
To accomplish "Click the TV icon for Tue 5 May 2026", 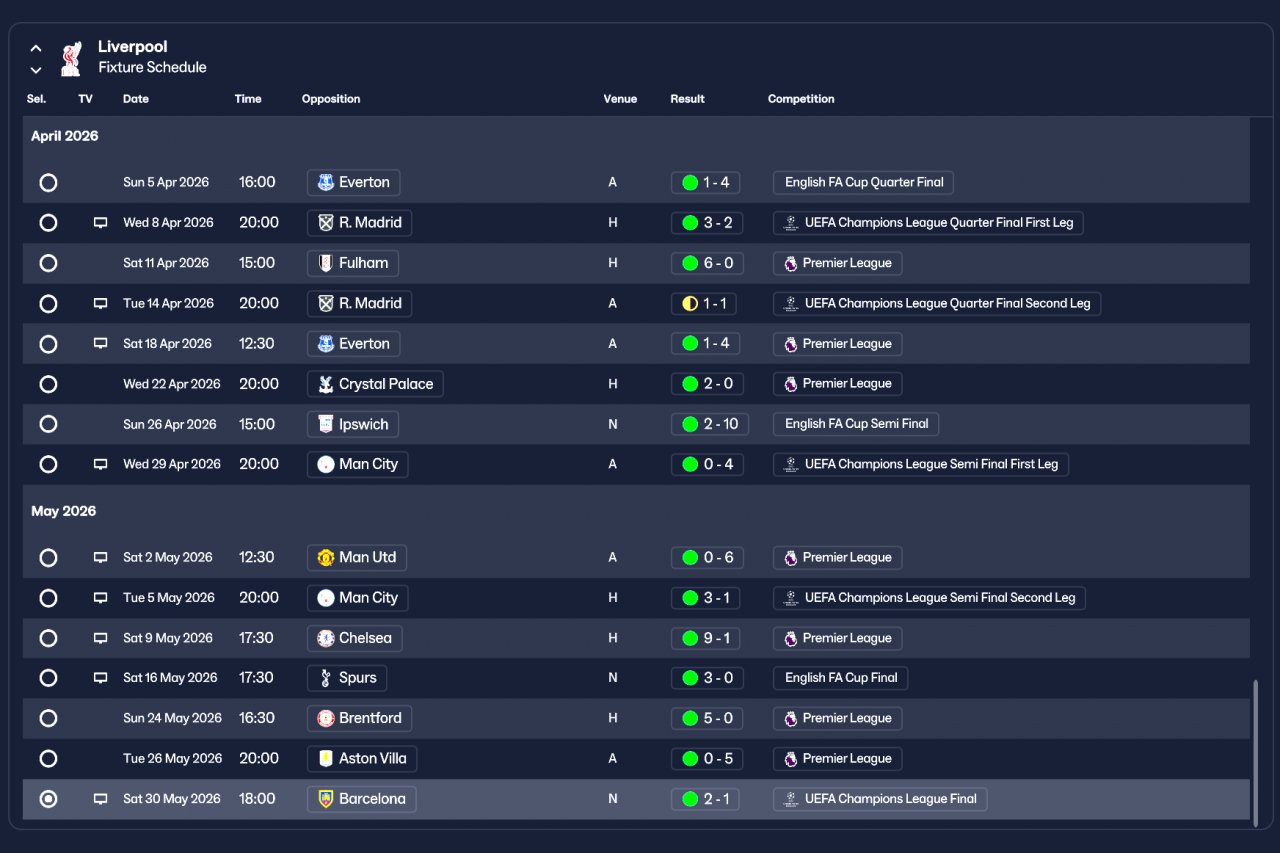I will (x=100, y=598).
